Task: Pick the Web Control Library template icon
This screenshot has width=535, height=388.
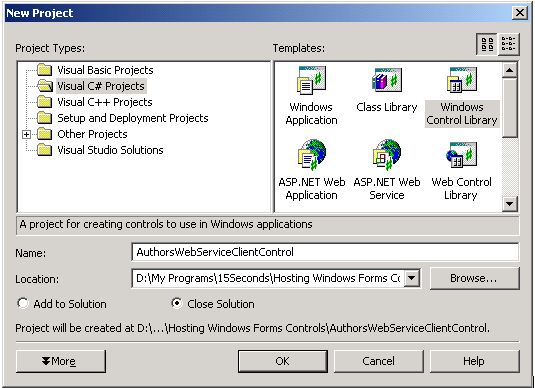Action: 461,155
